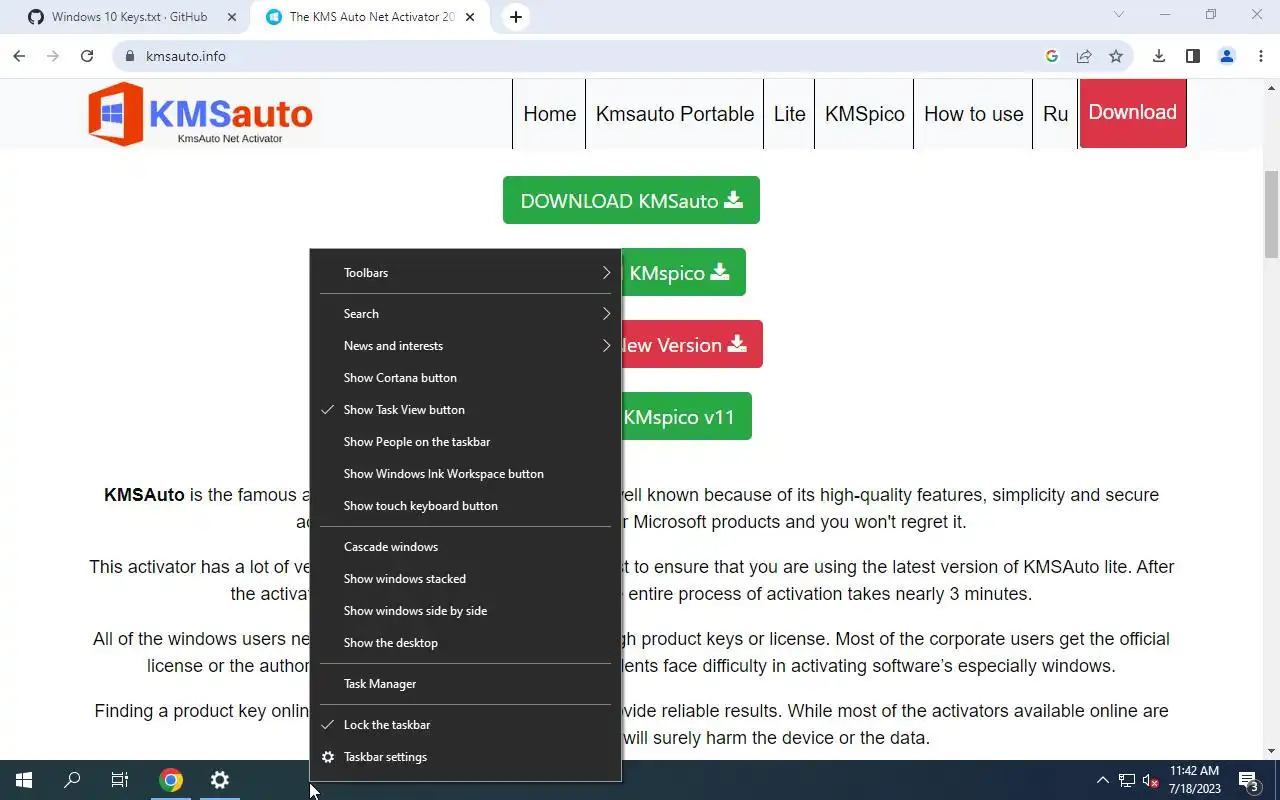This screenshot has width=1280, height=800.
Task: Select Show windows stacked
Action: click(x=465, y=579)
